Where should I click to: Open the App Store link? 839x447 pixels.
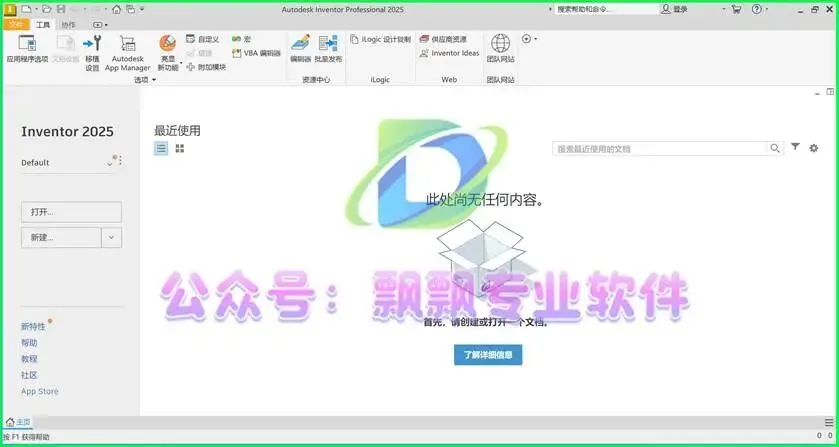(x=40, y=391)
